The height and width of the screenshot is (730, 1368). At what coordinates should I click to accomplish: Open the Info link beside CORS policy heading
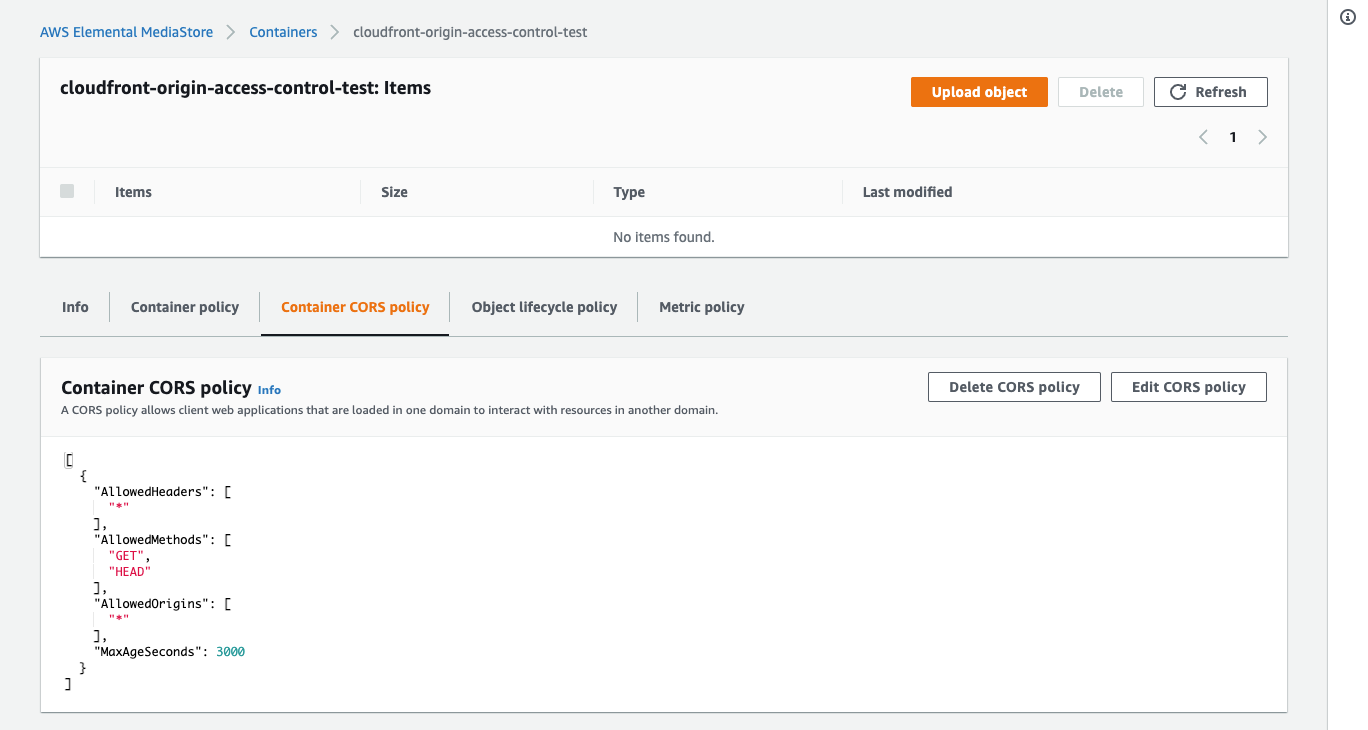pos(269,390)
